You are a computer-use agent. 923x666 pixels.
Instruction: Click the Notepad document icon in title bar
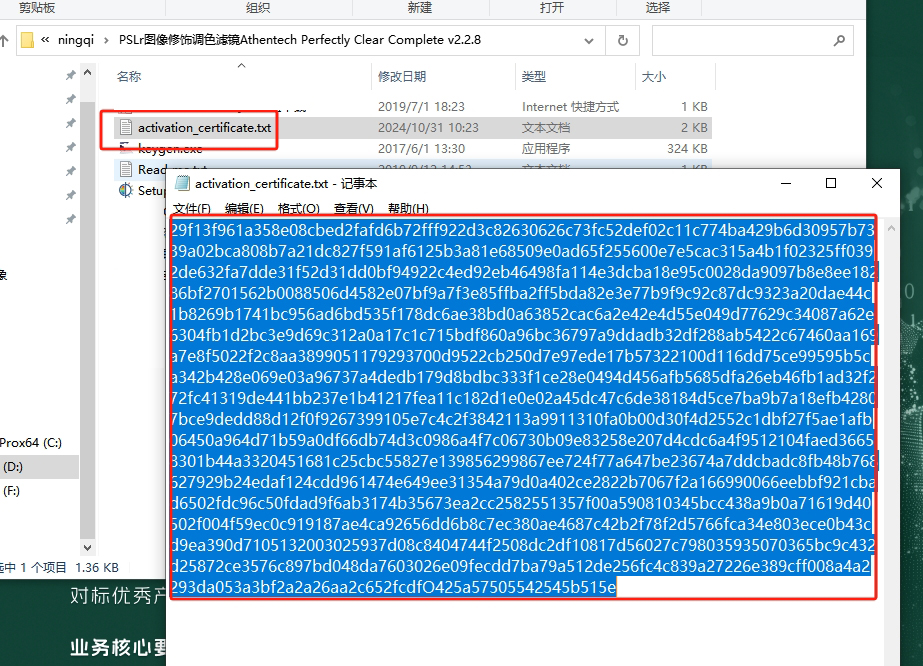[183, 184]
